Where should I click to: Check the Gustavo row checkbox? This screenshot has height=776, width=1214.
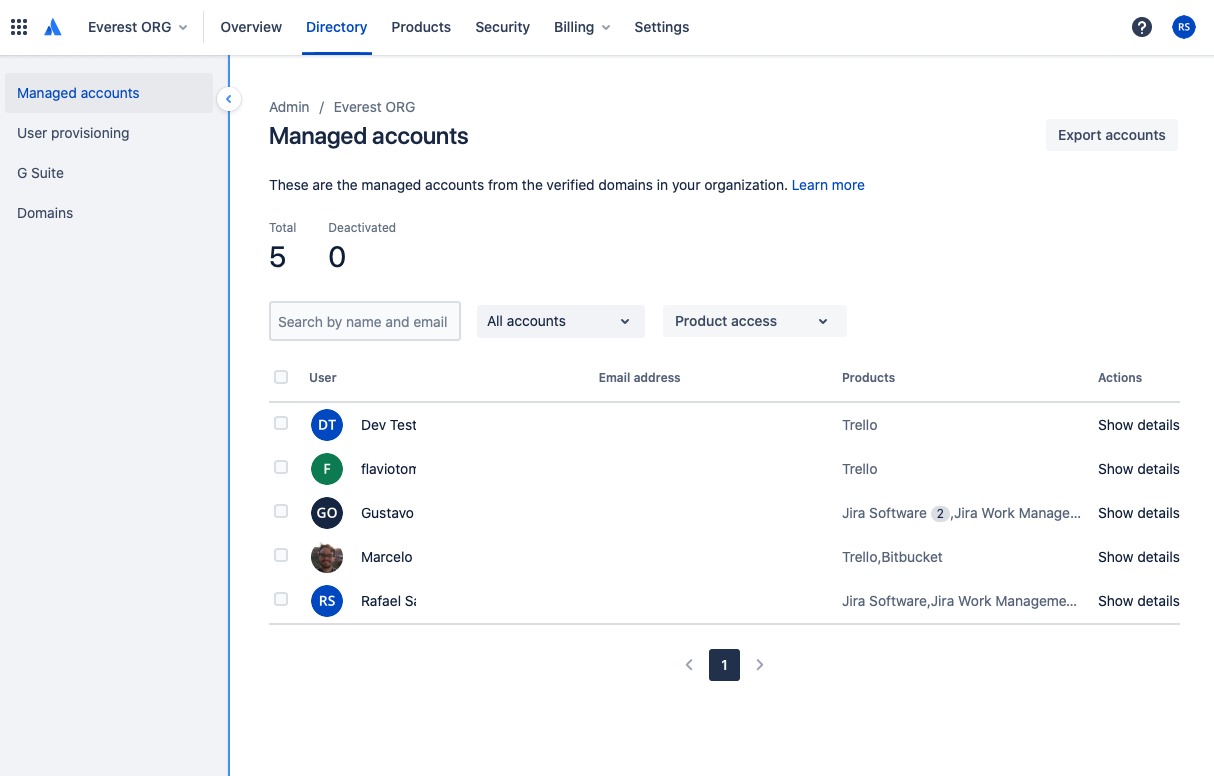281,511
